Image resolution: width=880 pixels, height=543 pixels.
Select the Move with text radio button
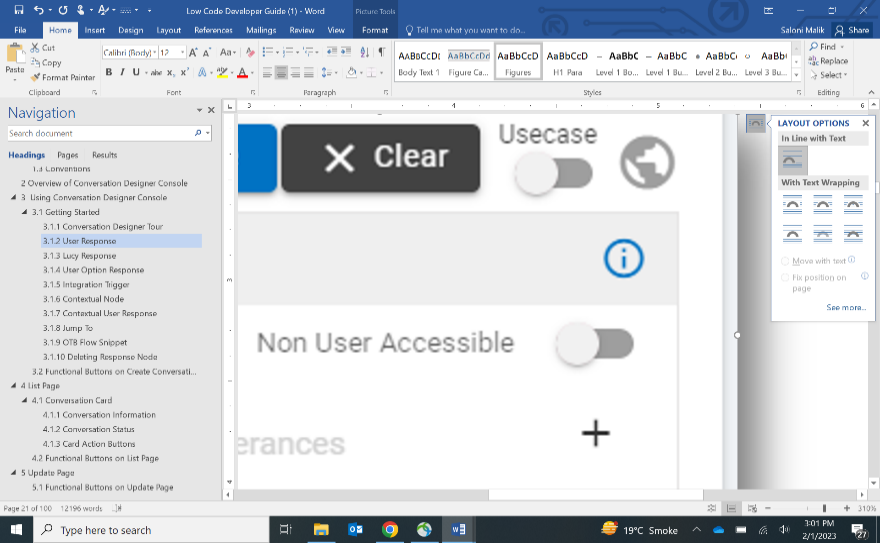point(786,261)
